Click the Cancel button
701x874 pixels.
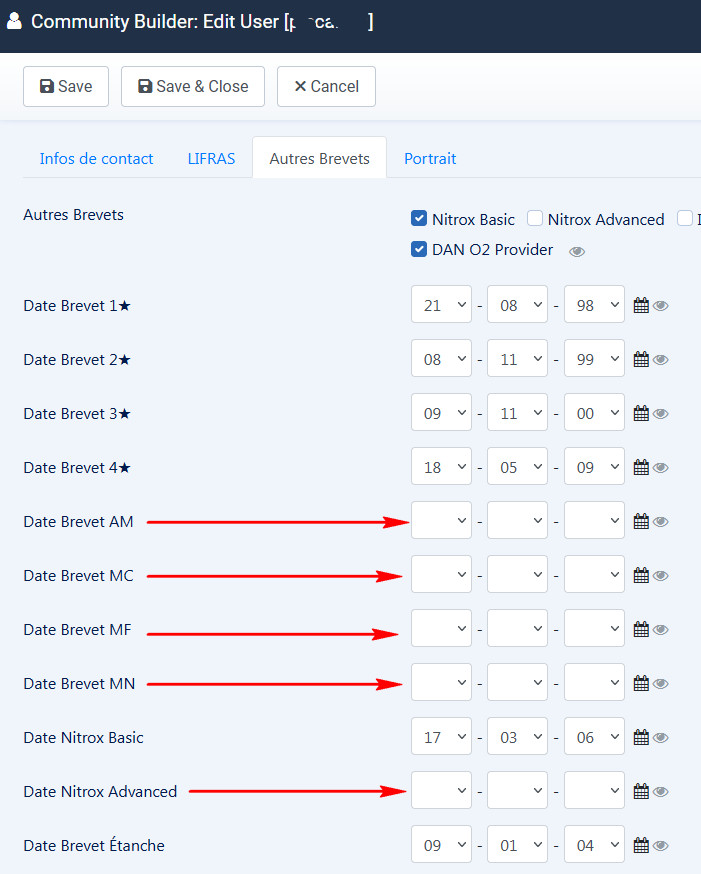326,86
